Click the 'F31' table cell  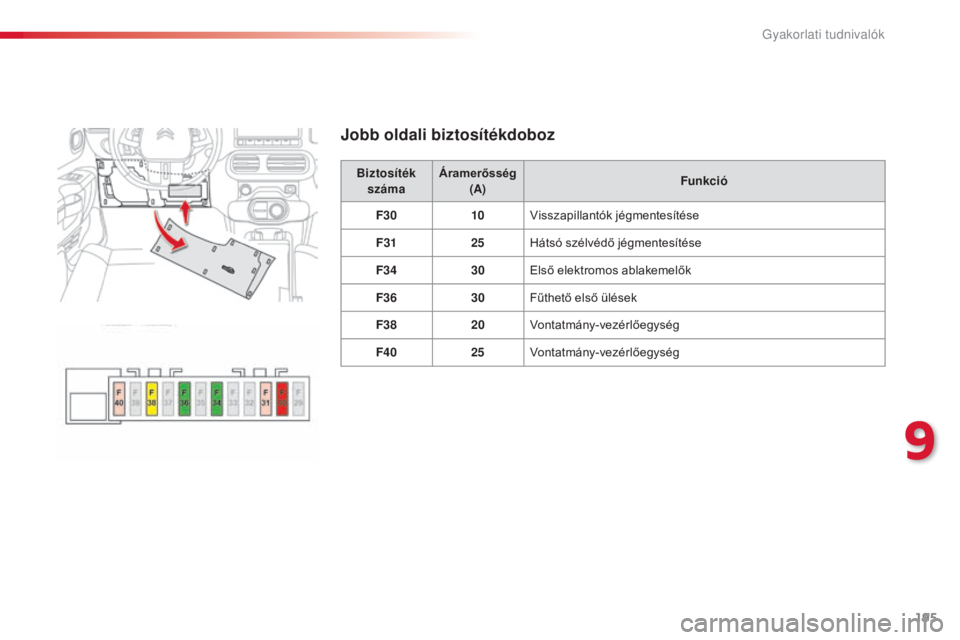(386, 243)
